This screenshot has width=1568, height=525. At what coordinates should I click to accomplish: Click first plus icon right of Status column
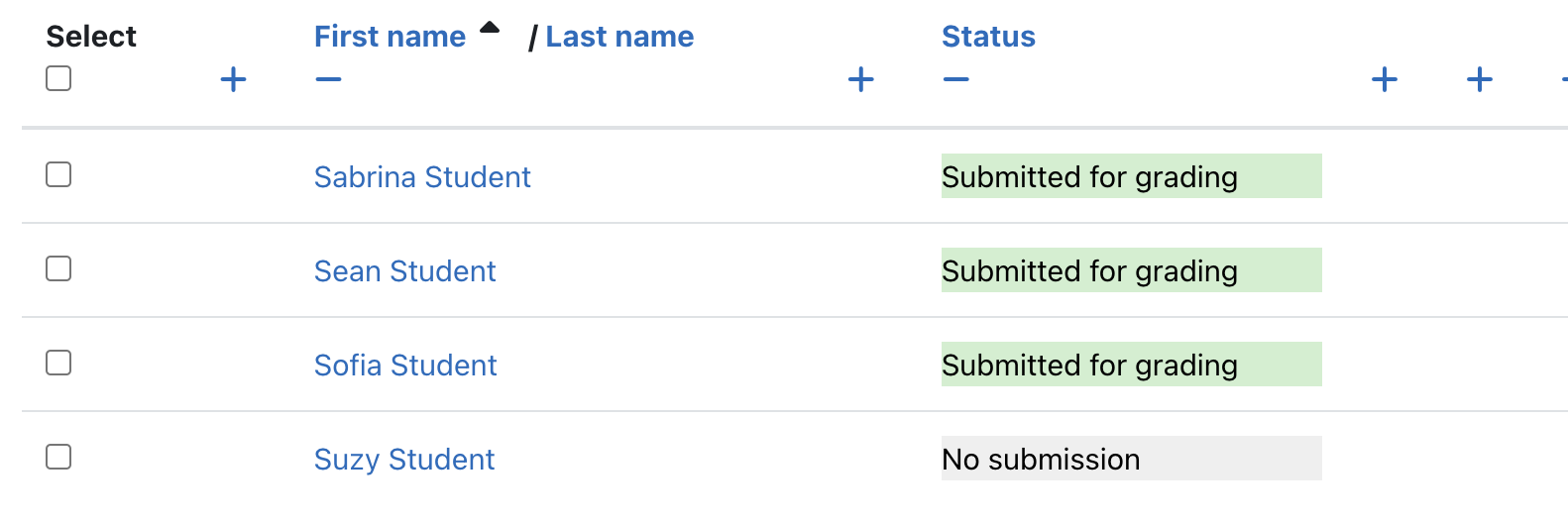pos(1385,79)
